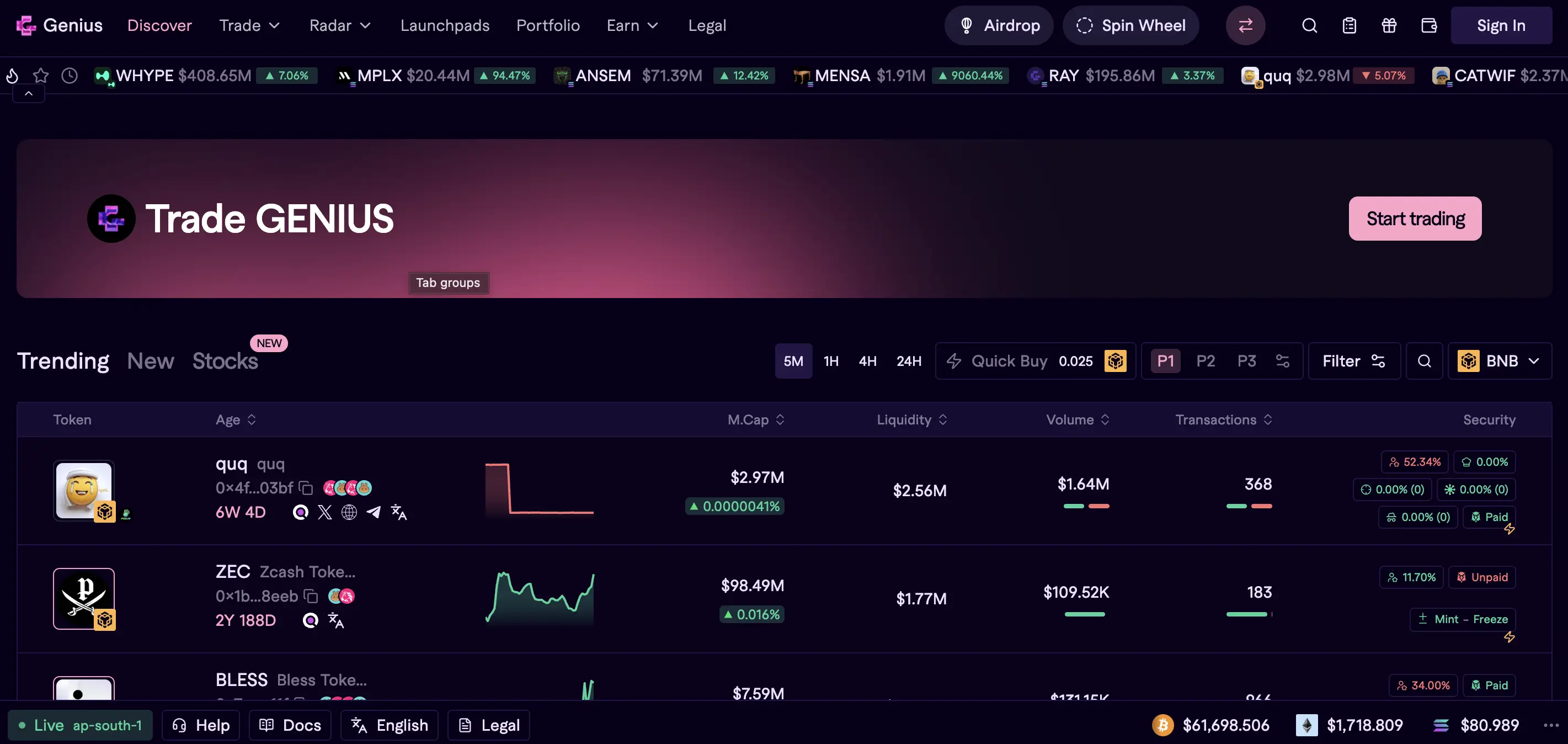Click the swap arrows round button
This screenshot has height=744, width=1568.
point(1245,25)
